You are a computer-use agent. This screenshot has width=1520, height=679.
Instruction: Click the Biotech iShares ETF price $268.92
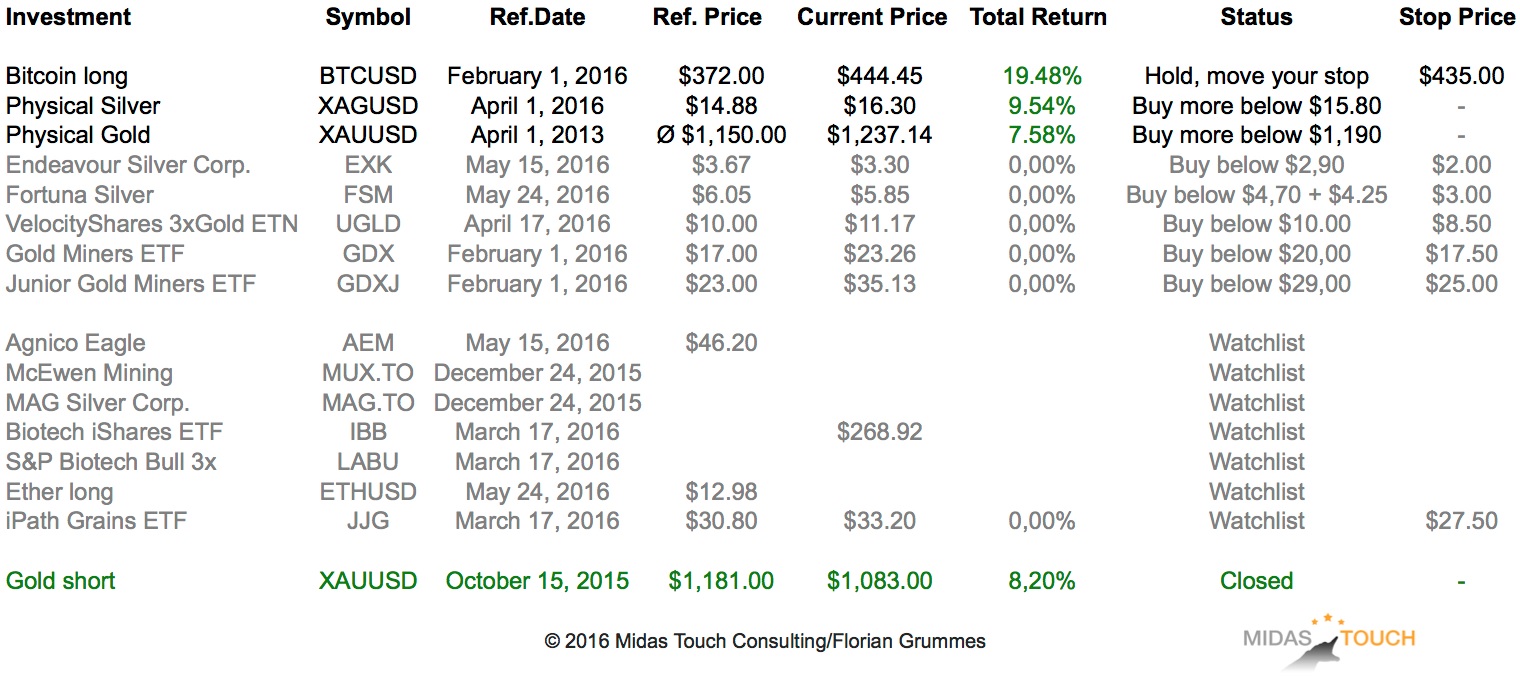879,432
